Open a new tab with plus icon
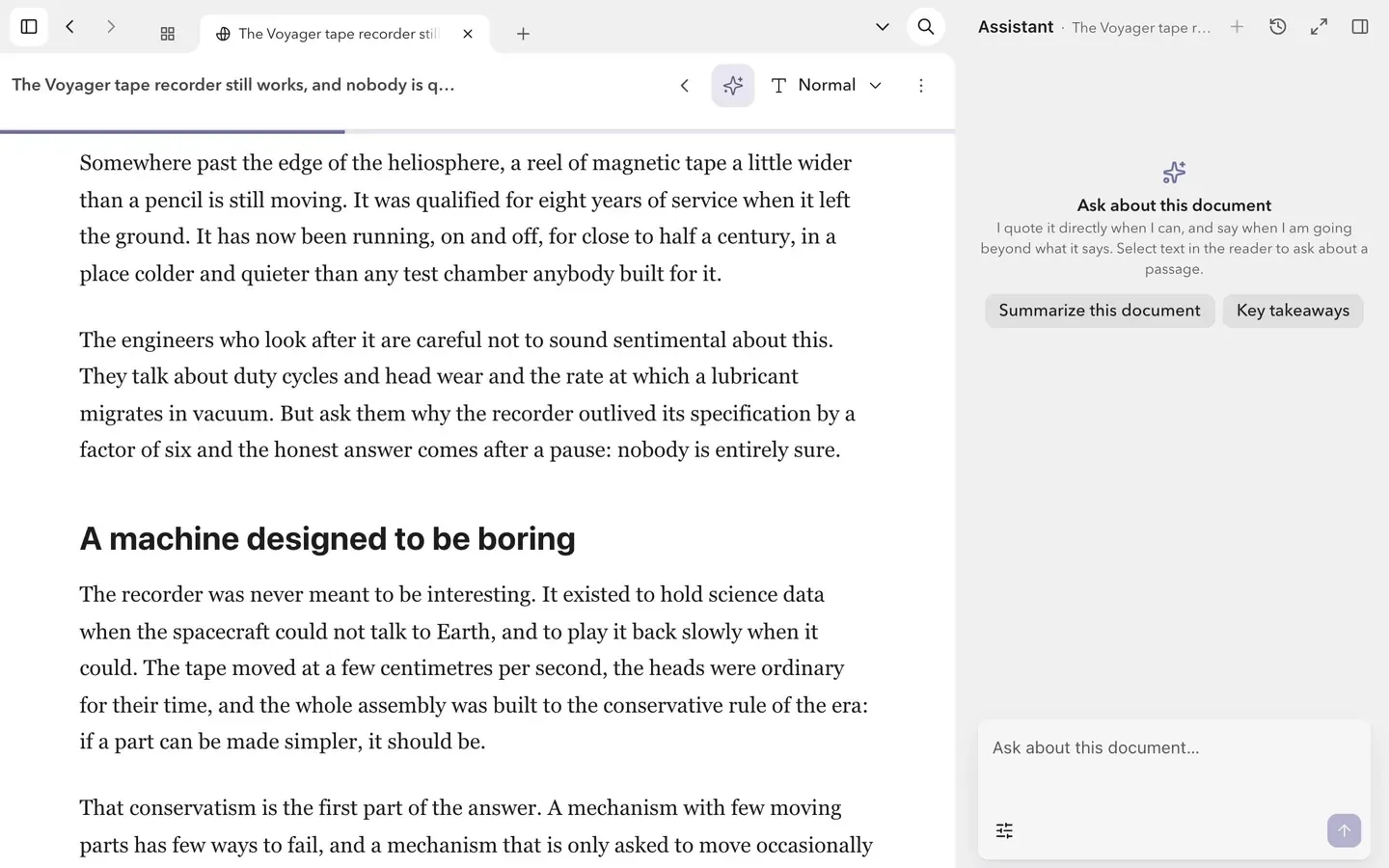 point(523,34)
